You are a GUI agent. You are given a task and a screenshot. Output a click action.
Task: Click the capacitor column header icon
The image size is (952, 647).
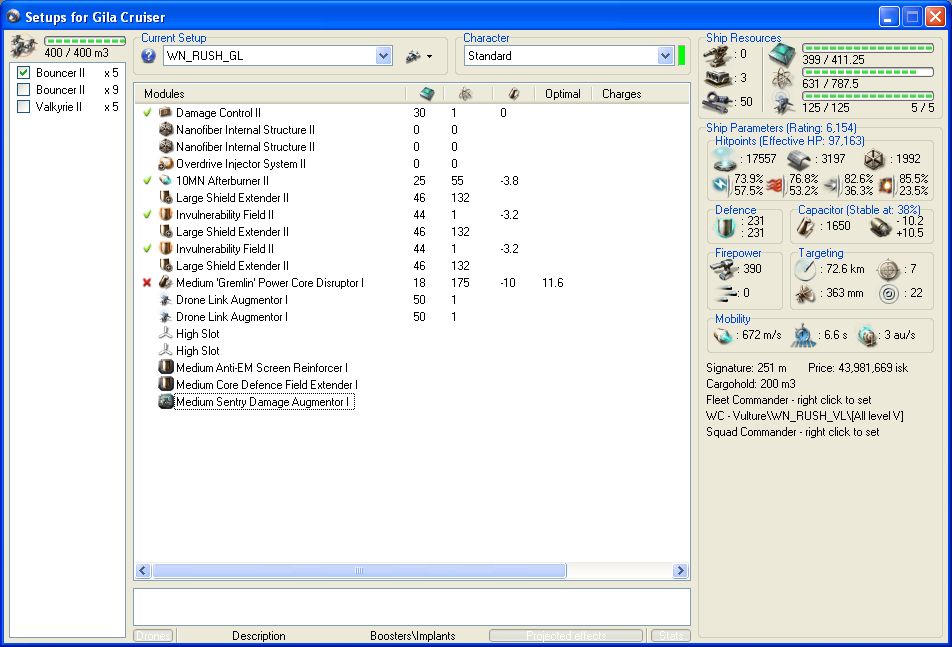tap(514, 93)
